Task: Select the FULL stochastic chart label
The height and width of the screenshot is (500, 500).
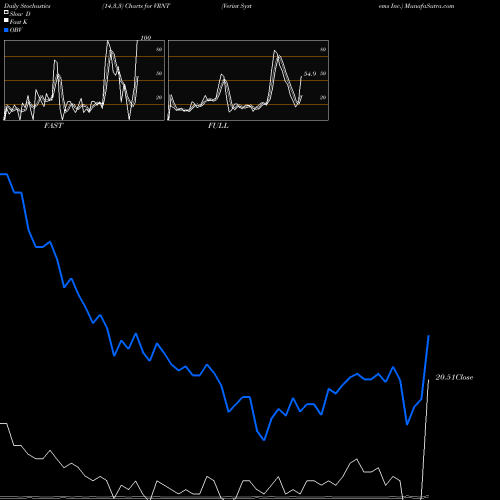Action: point(218,126)
